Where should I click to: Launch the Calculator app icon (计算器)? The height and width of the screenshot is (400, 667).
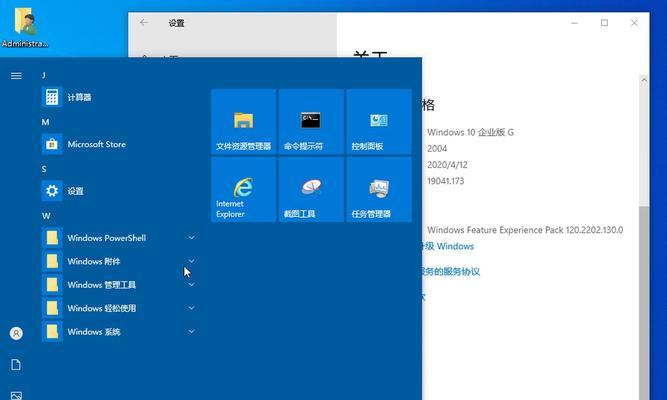click(52, 97)
